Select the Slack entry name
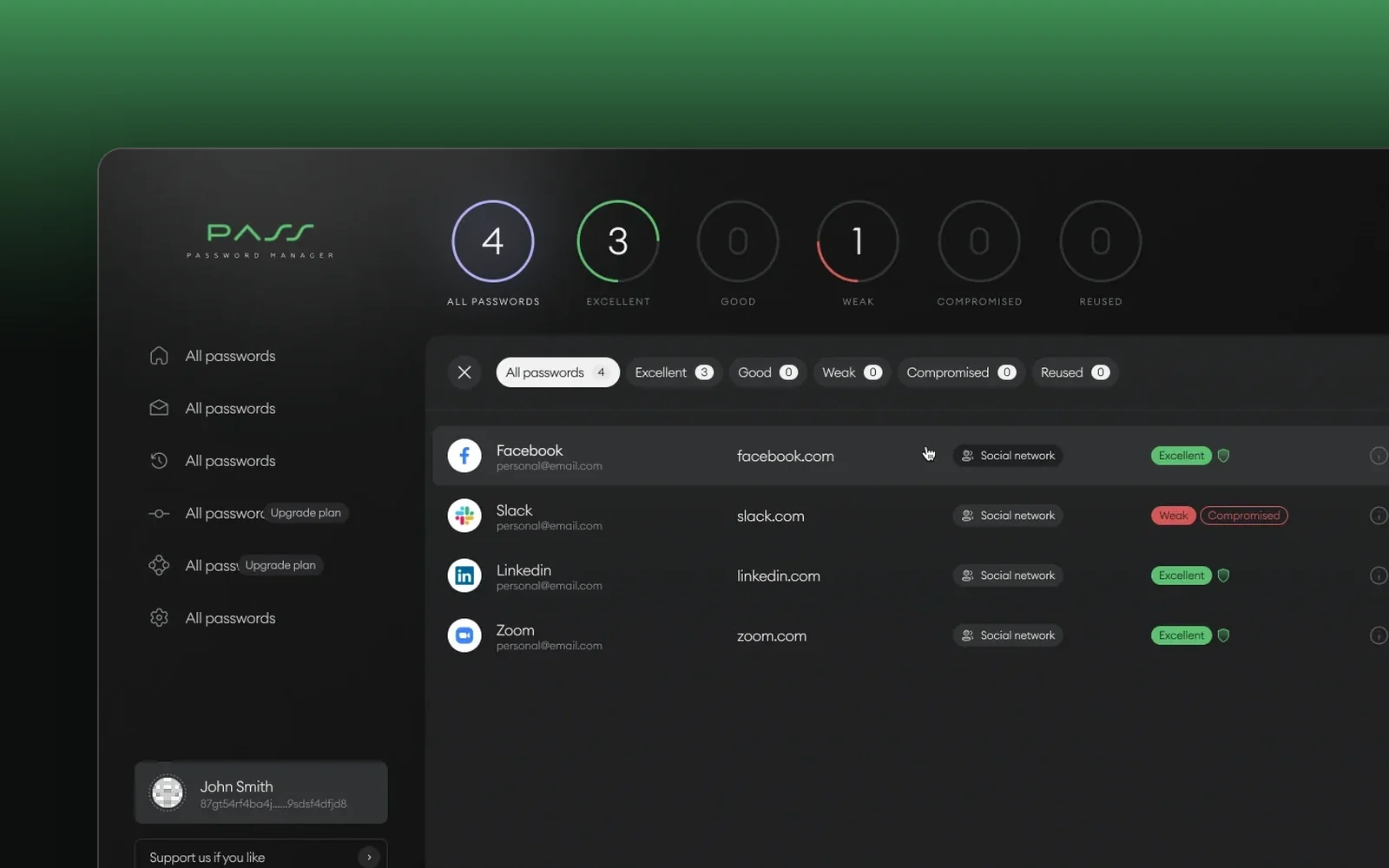1389x868 pixels. point(515,510)
